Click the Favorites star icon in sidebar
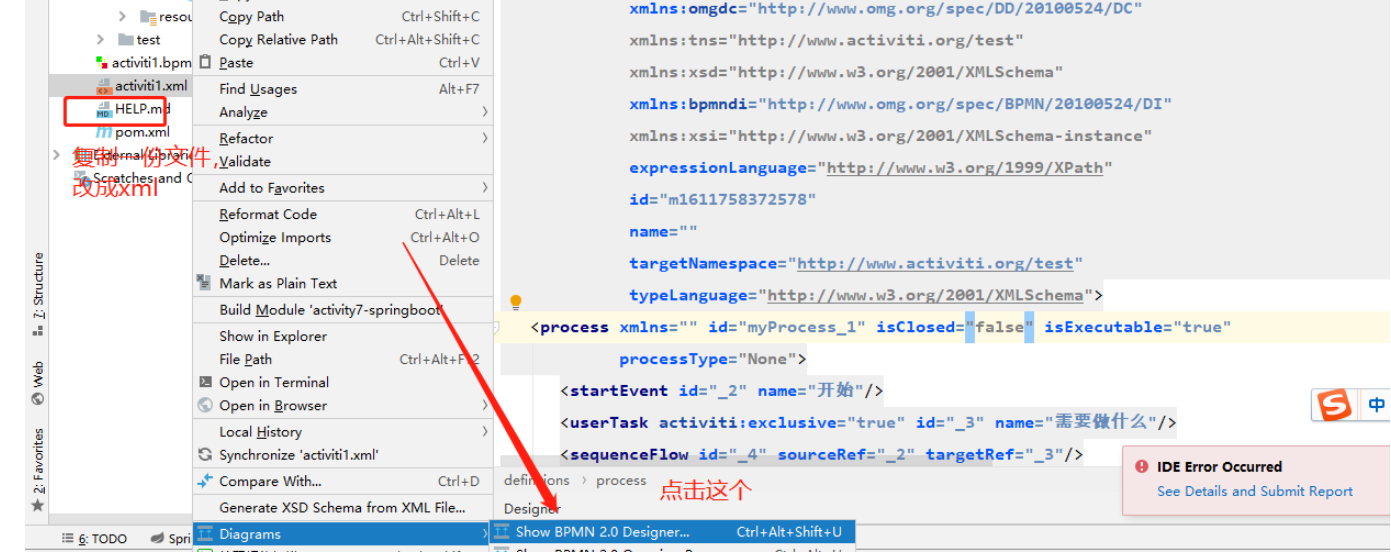This screenshot has width=1391, height=553. 38,506
